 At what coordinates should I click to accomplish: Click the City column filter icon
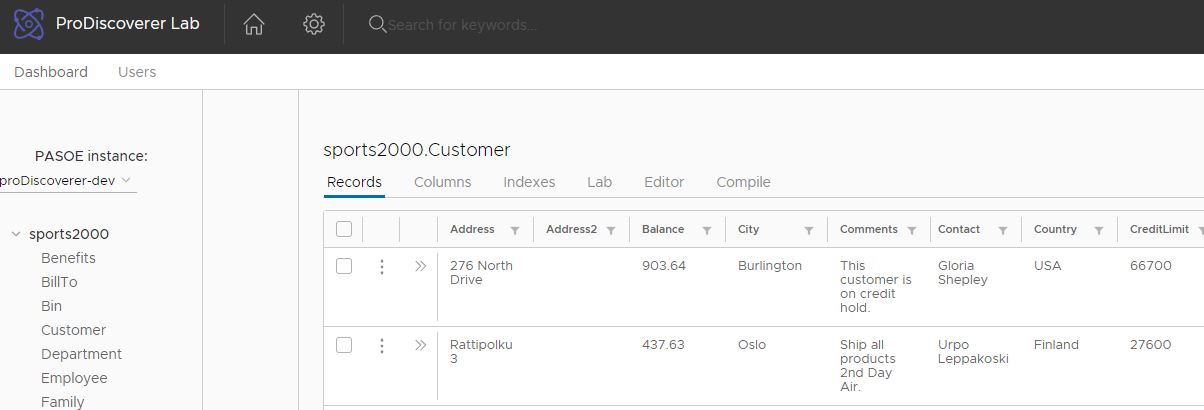[809, 230]
